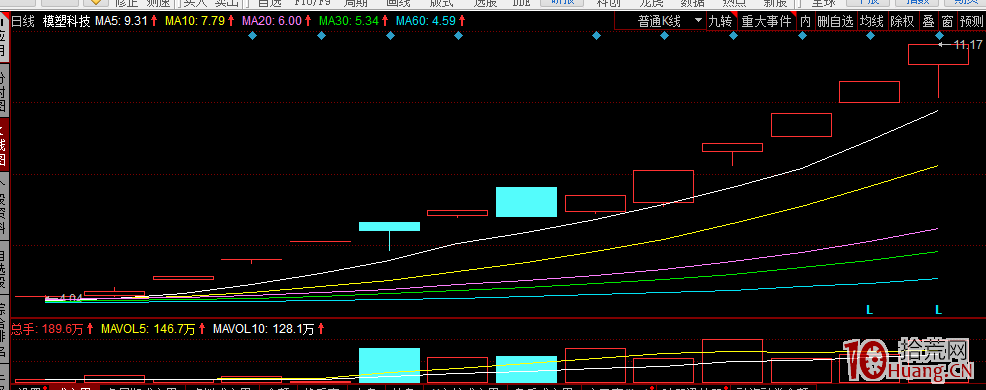Toggle 均线 moving average lines

(872, 21)
